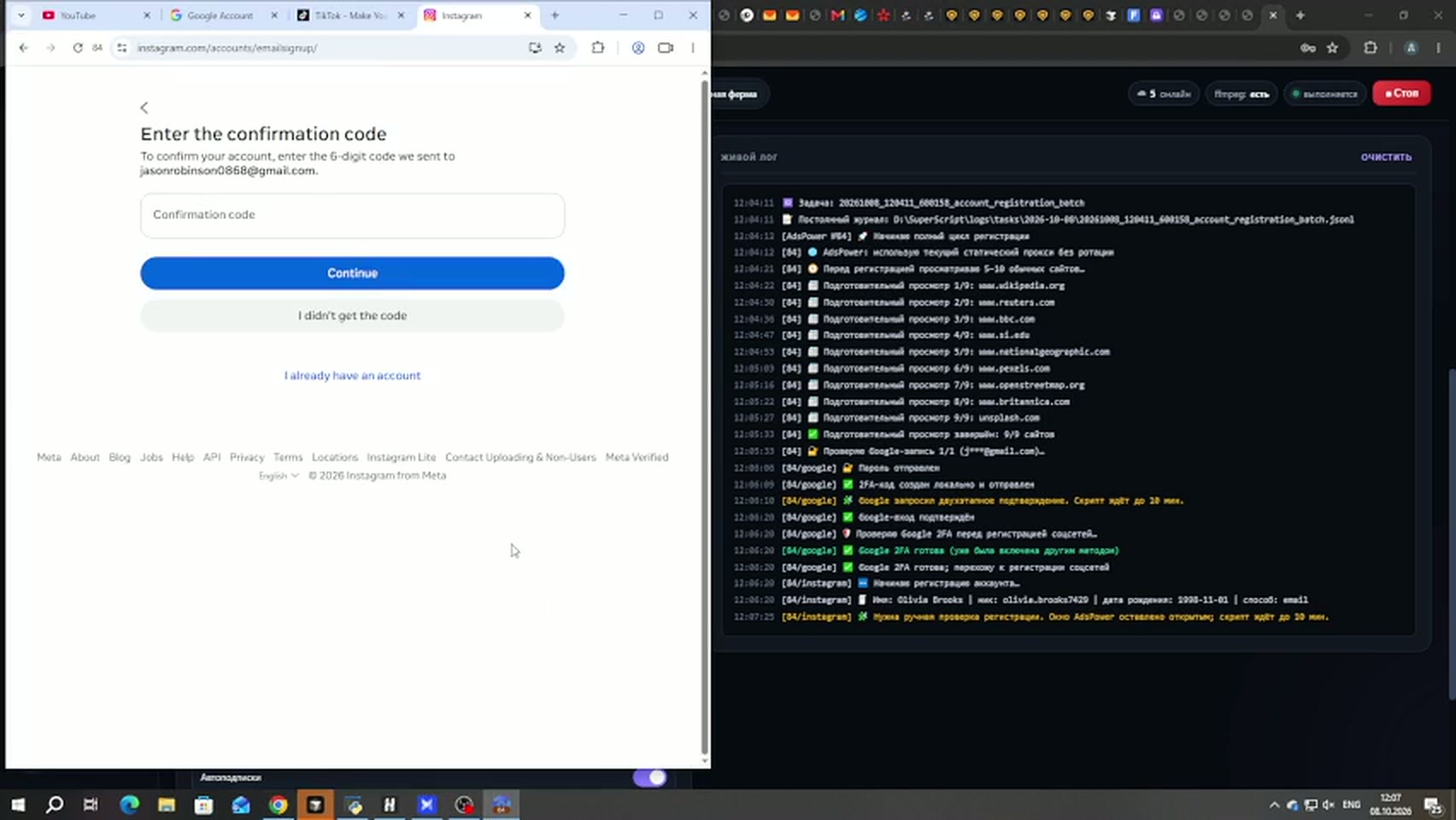The height and width of the screenshot is (820, 1456).
Task: Open the password key icon in the dark browser
Action: 1308,48
